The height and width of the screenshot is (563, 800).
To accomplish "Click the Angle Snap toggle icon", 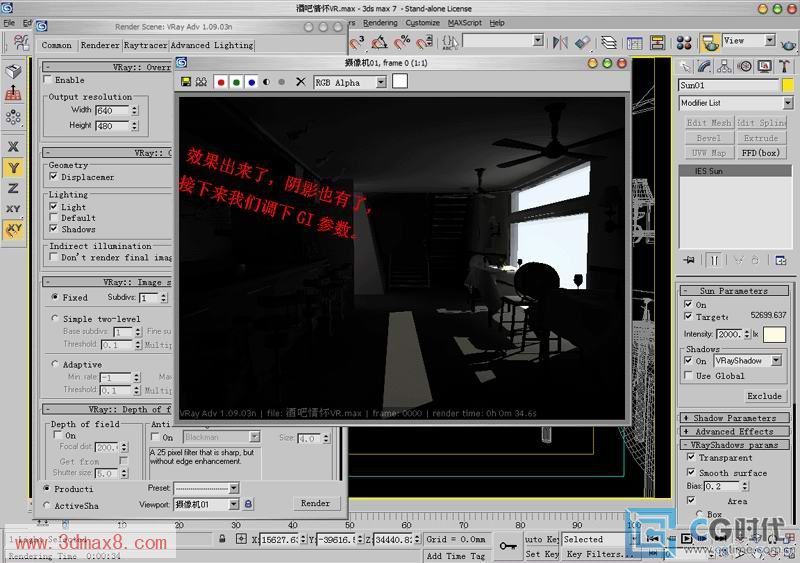I will (379, 42).
